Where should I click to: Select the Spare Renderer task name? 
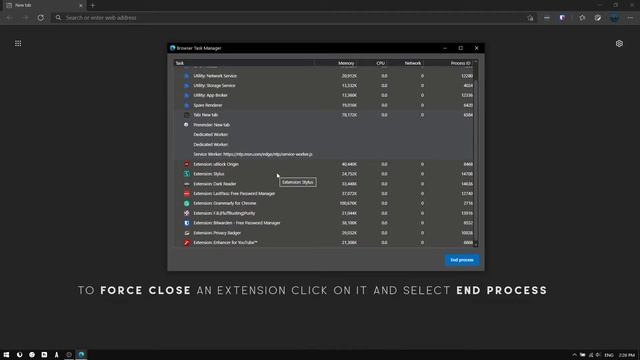208,105
